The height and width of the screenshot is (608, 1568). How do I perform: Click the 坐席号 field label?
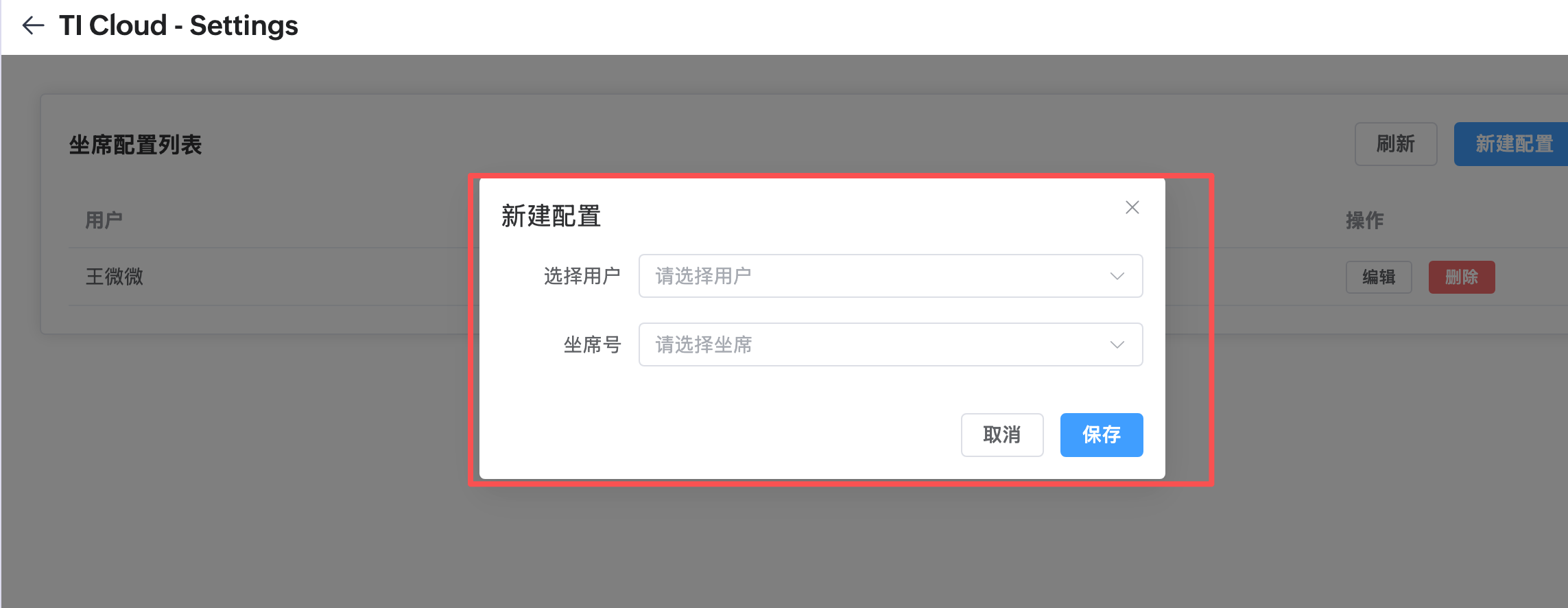[592, 344]
